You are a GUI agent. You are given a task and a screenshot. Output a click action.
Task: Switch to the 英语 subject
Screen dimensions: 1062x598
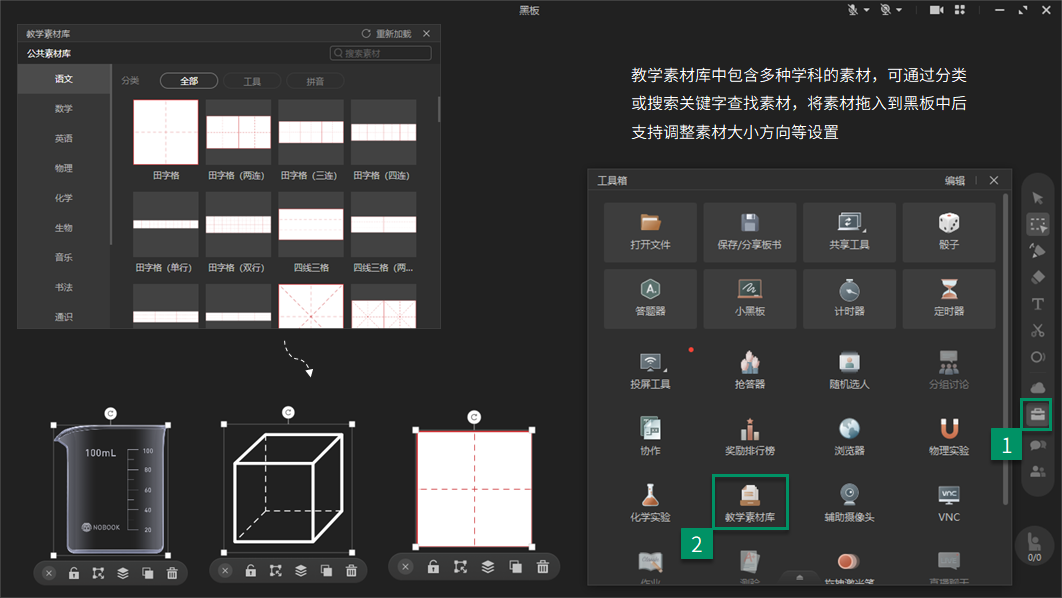point(64,138)
